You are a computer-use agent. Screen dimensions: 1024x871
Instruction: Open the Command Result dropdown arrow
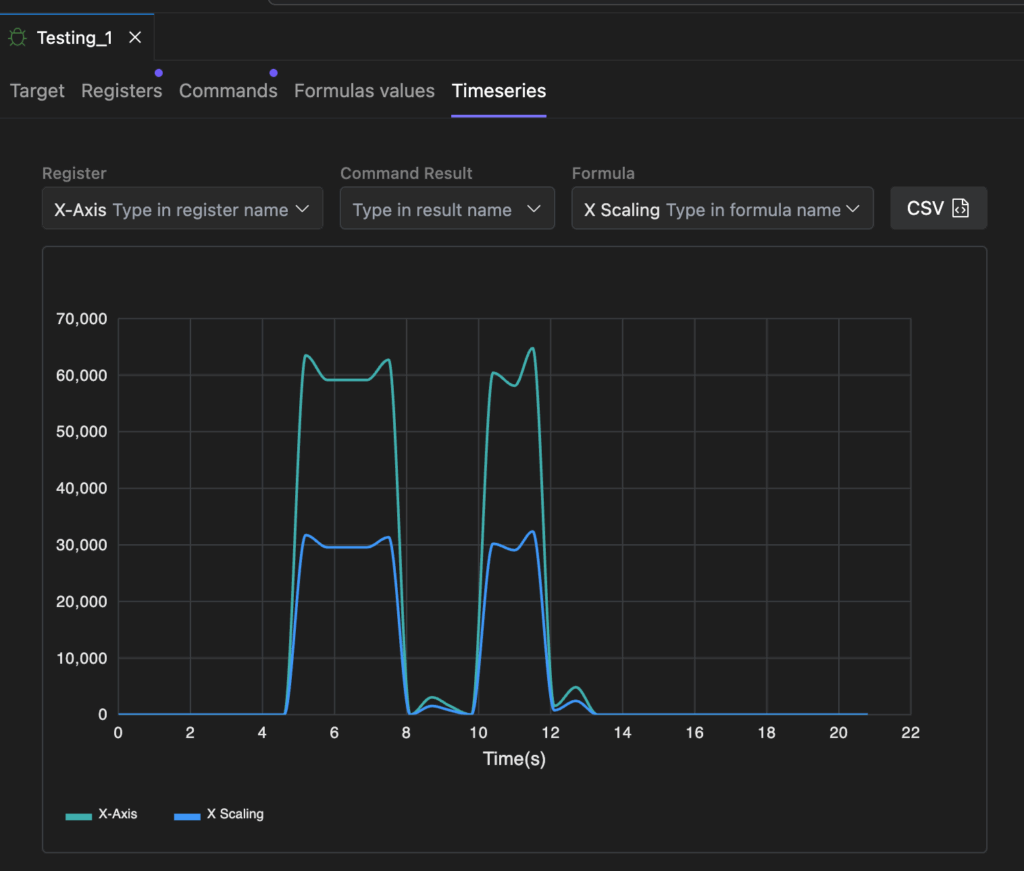[534, 209]
